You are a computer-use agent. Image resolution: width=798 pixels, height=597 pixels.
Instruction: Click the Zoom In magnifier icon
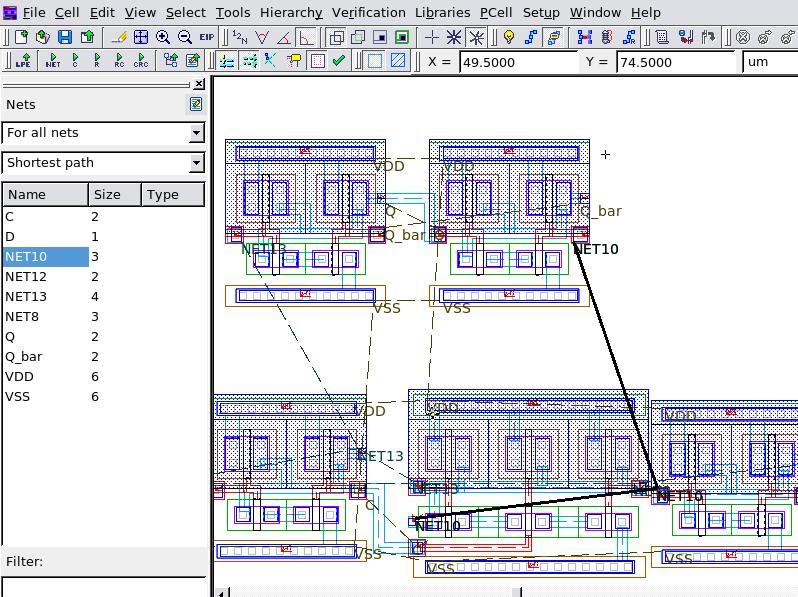[163, 37]
